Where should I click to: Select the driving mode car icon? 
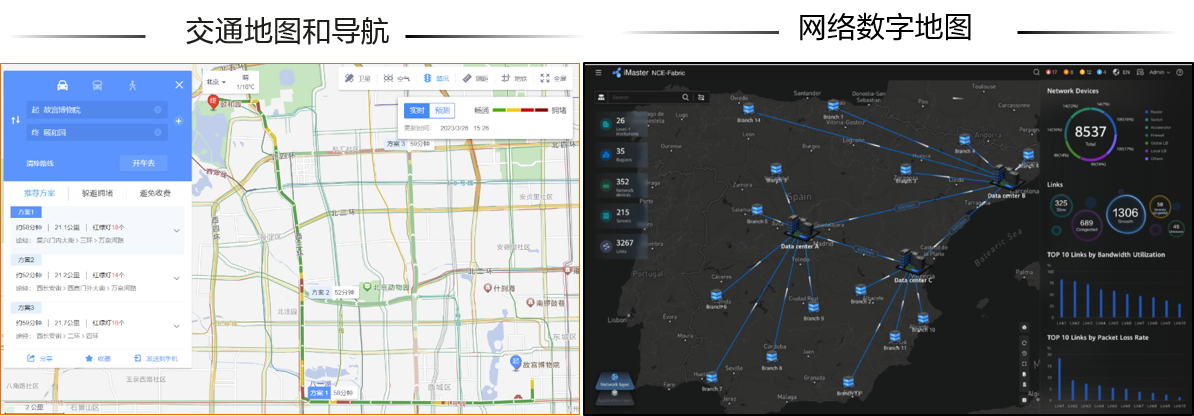pos(62,85)
